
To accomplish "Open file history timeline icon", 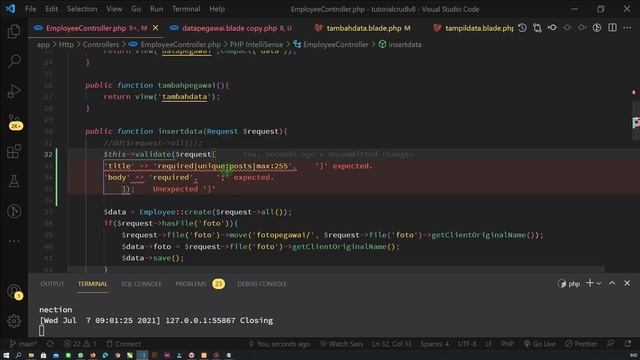I will point(522,28).
